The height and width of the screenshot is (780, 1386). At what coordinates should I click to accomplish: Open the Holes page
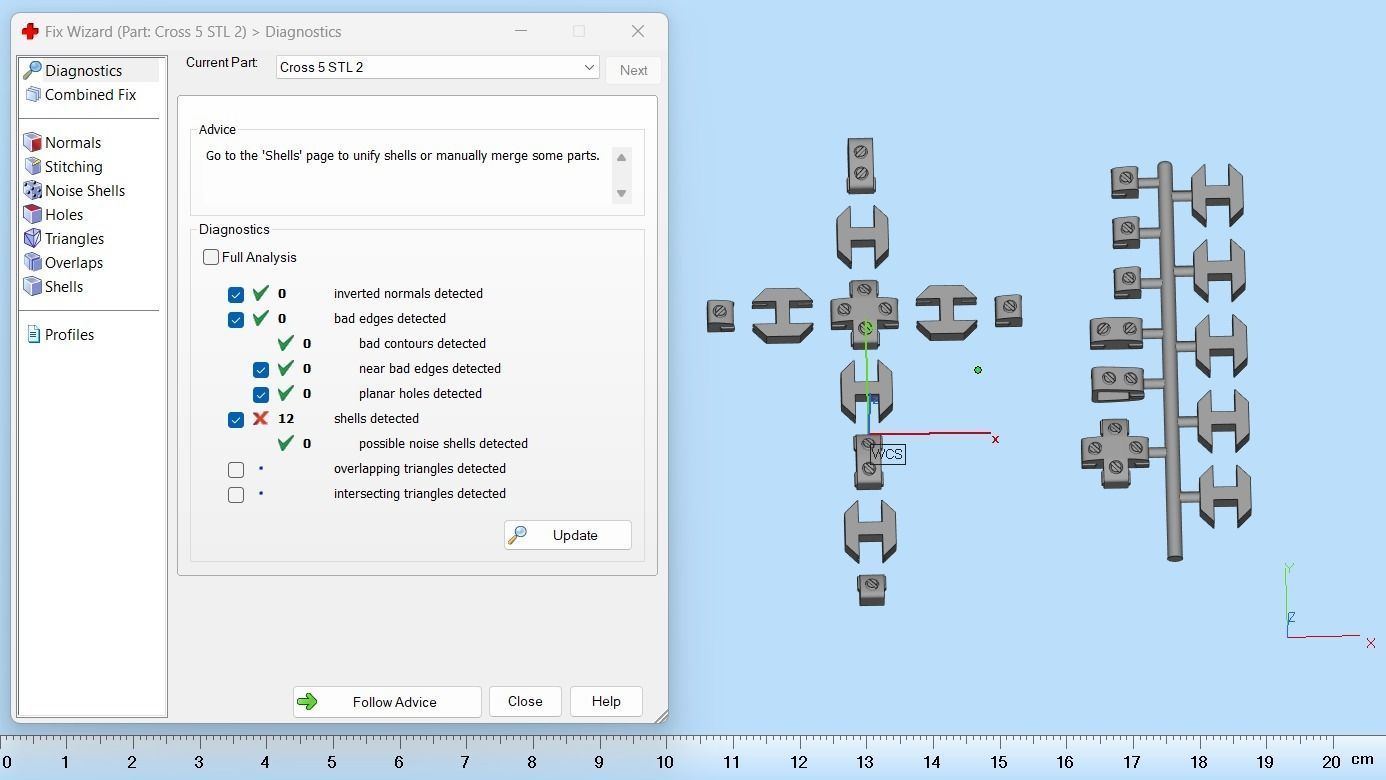tap(63, 215)
